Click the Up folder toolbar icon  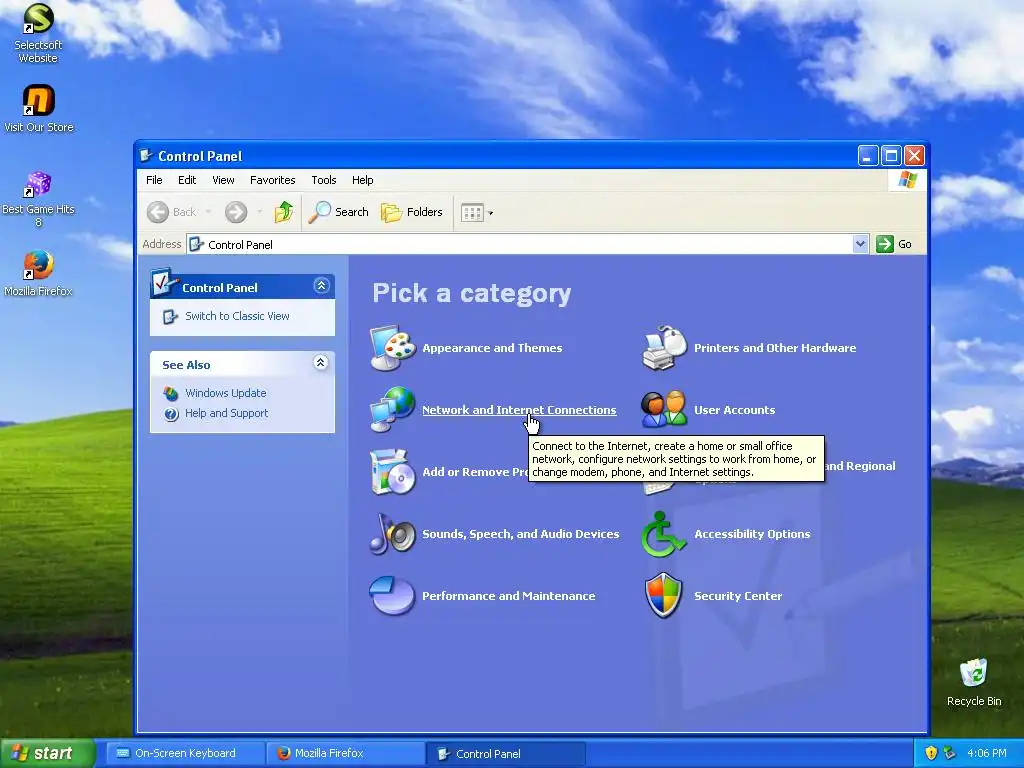point(283,212)
